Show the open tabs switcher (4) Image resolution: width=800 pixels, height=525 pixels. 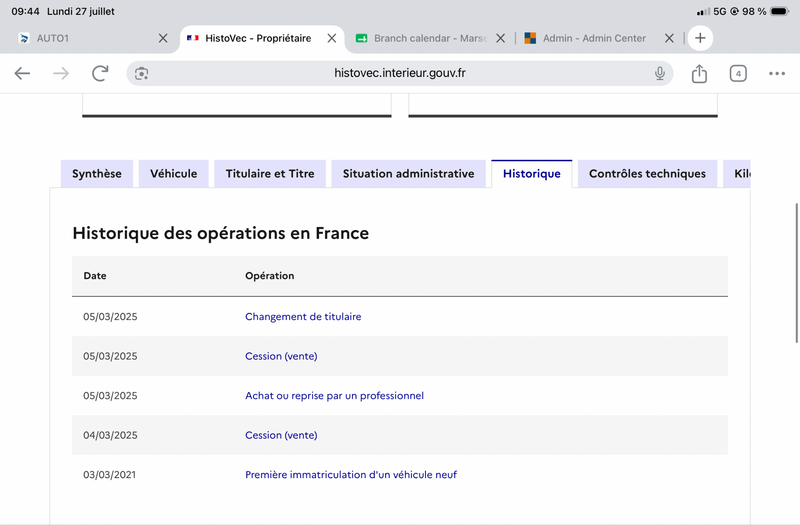click(738, 73)
